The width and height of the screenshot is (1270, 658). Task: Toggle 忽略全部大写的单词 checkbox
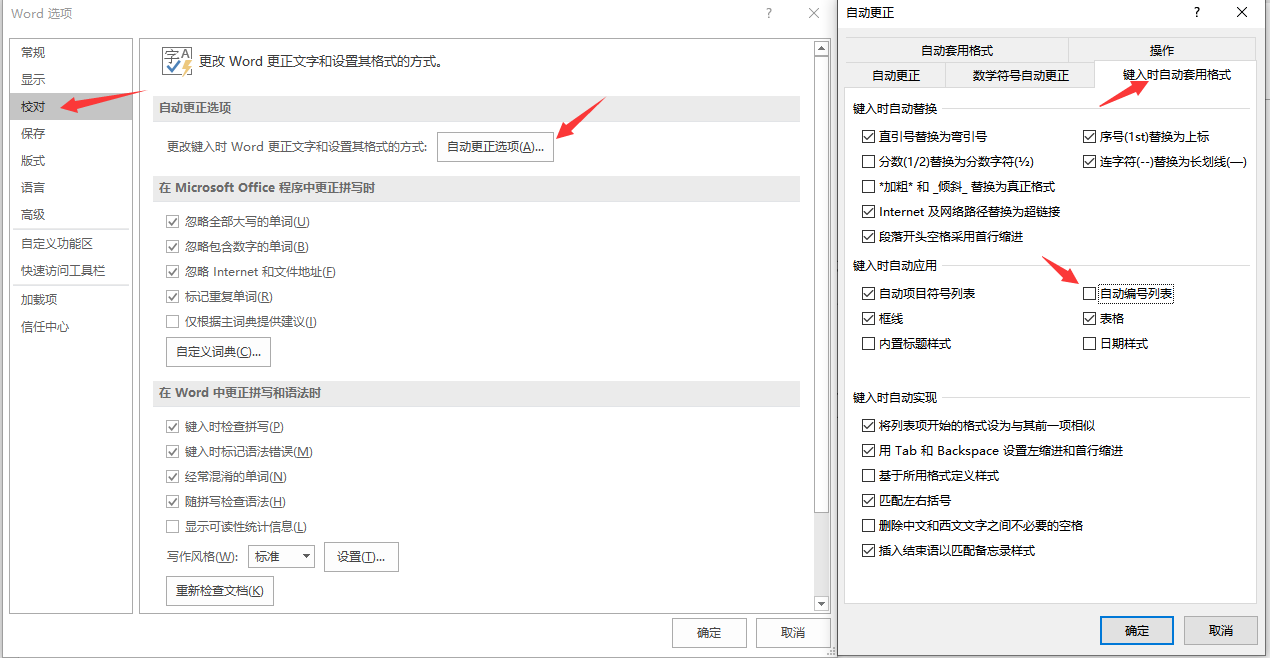[172, 221]
